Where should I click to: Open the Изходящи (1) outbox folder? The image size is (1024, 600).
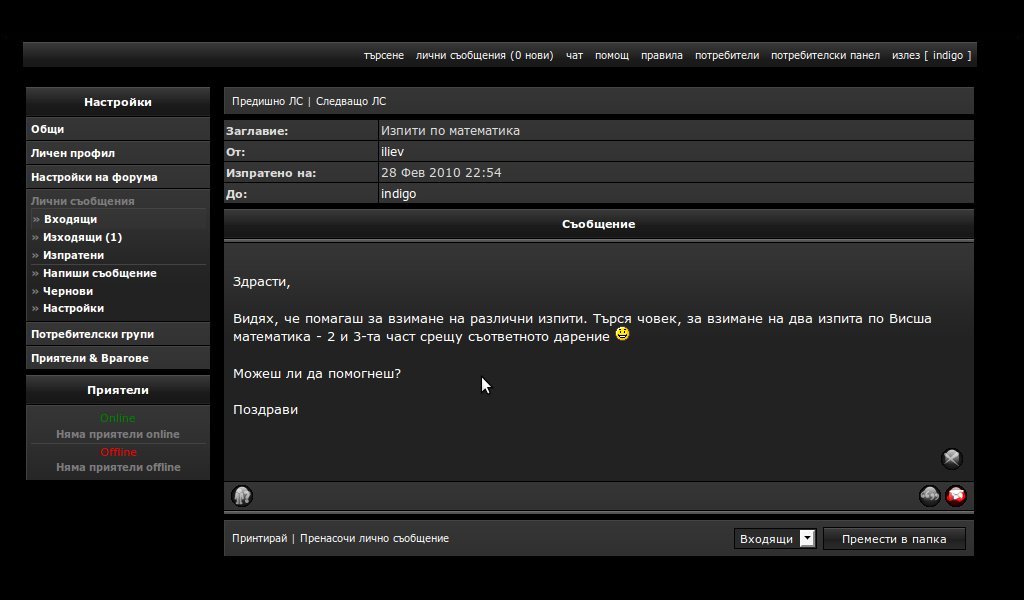click(82, 237)
